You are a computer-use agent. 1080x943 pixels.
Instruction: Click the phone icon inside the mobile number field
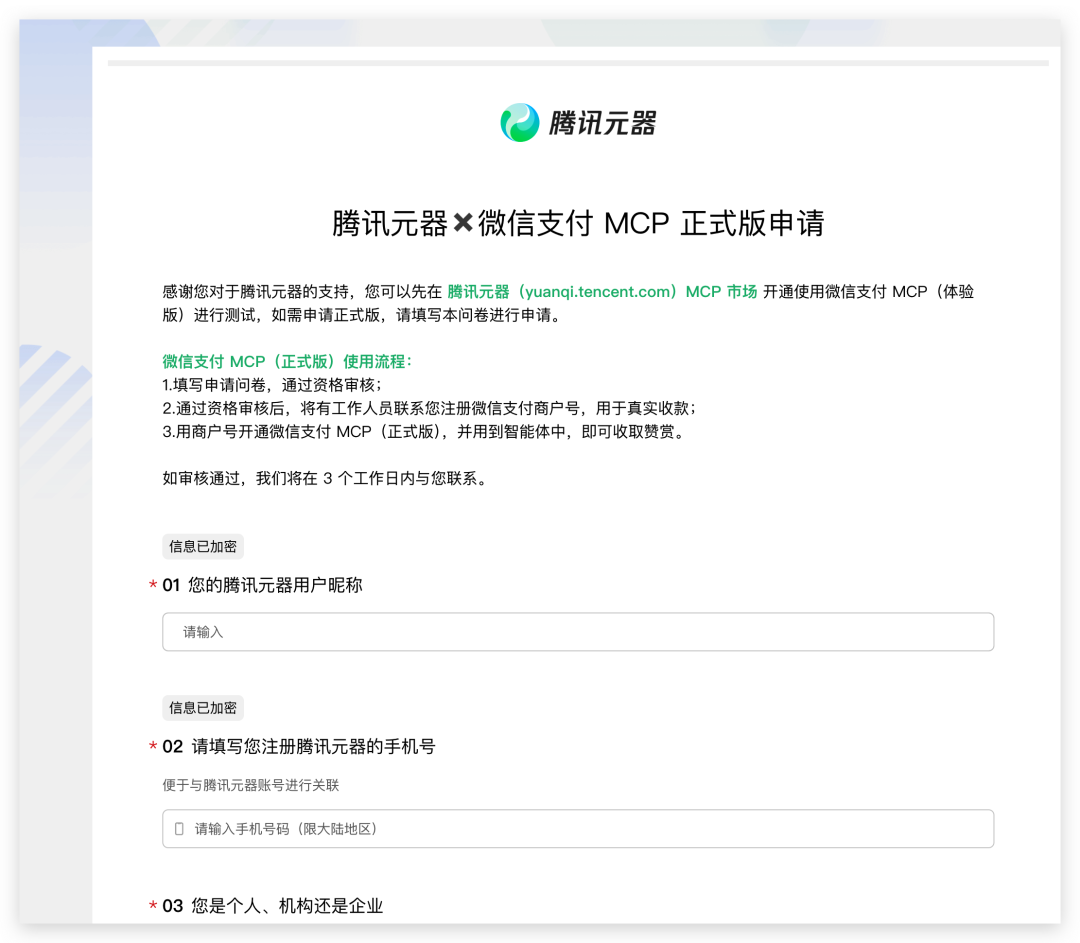click(x=178, y=828)
